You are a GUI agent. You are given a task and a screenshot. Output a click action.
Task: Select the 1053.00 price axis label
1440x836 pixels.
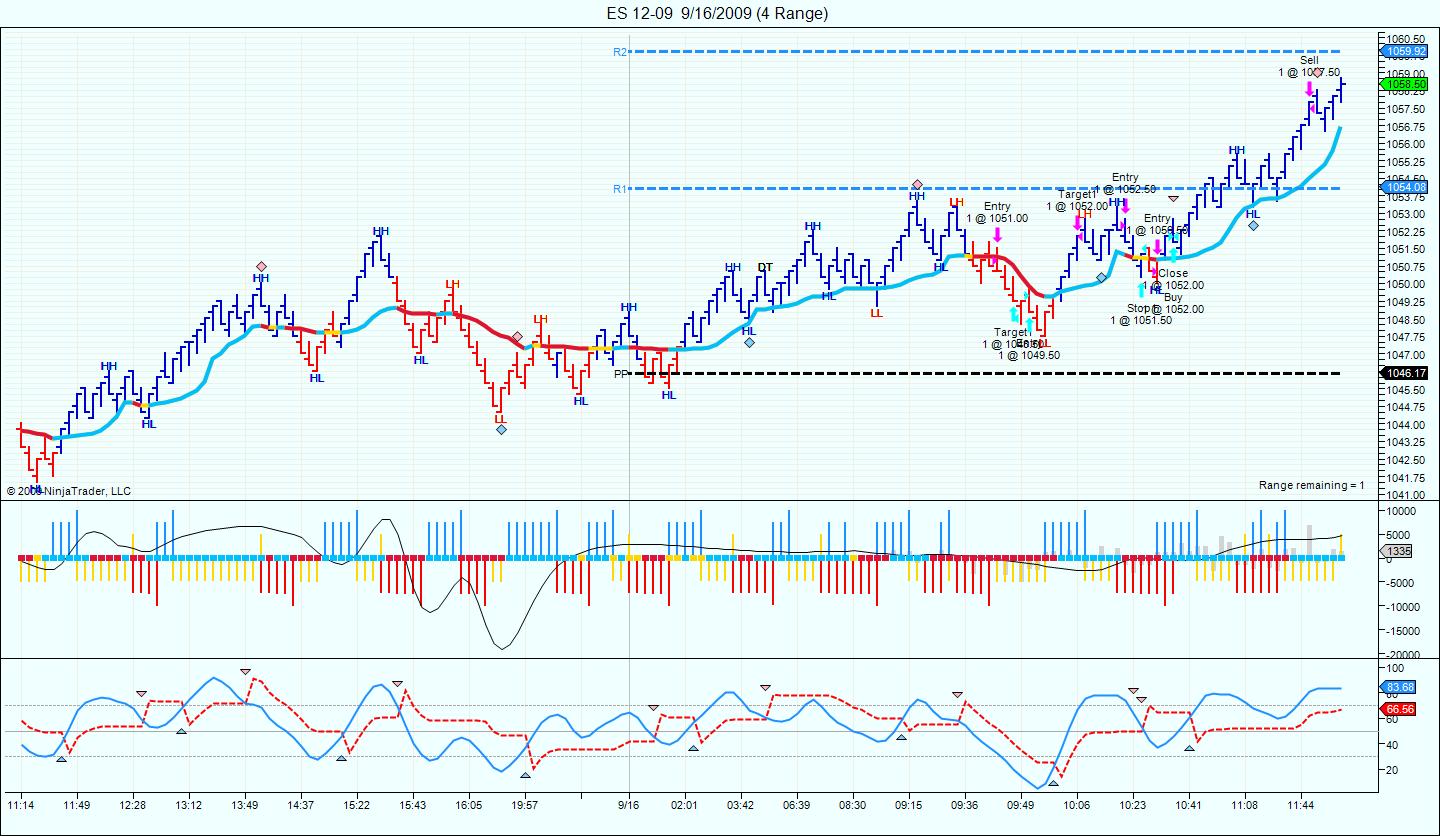1405,214
